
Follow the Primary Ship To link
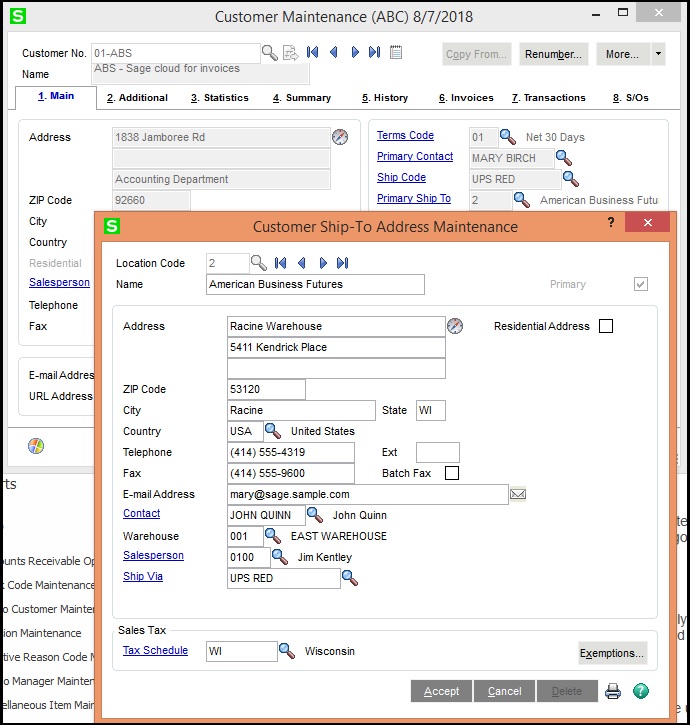414,198
